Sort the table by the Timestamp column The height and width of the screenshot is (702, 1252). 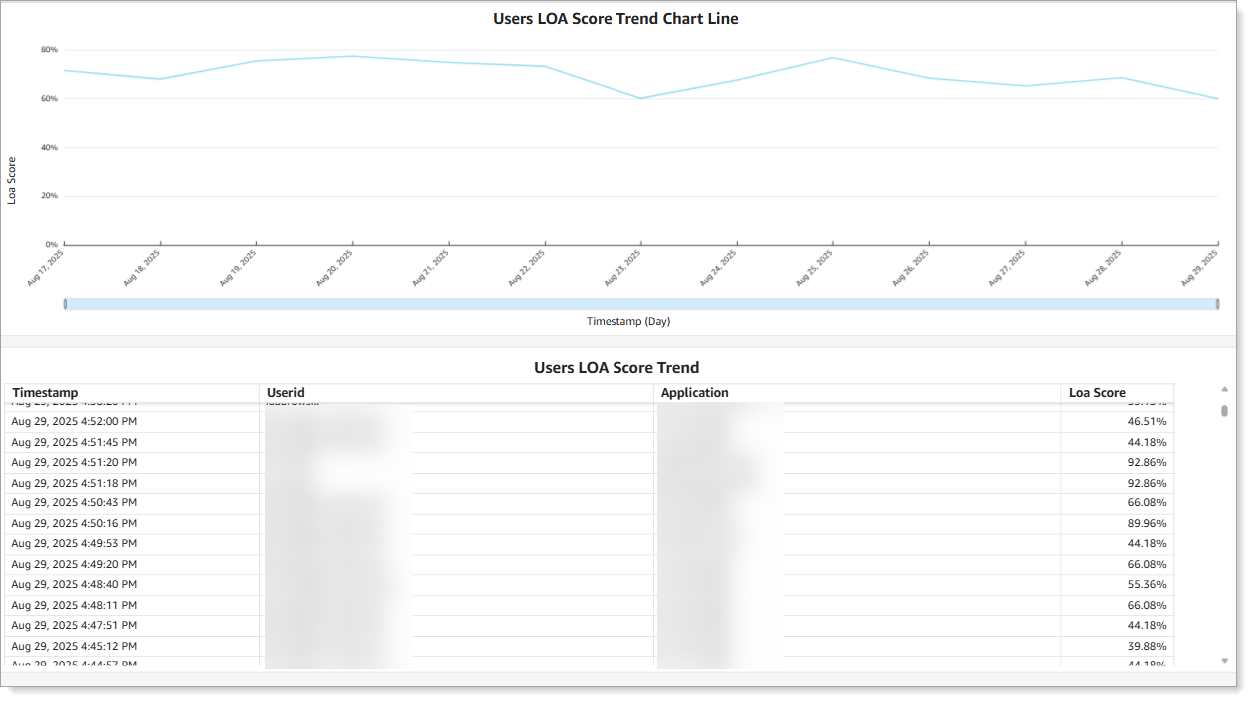tap(45, 392)
